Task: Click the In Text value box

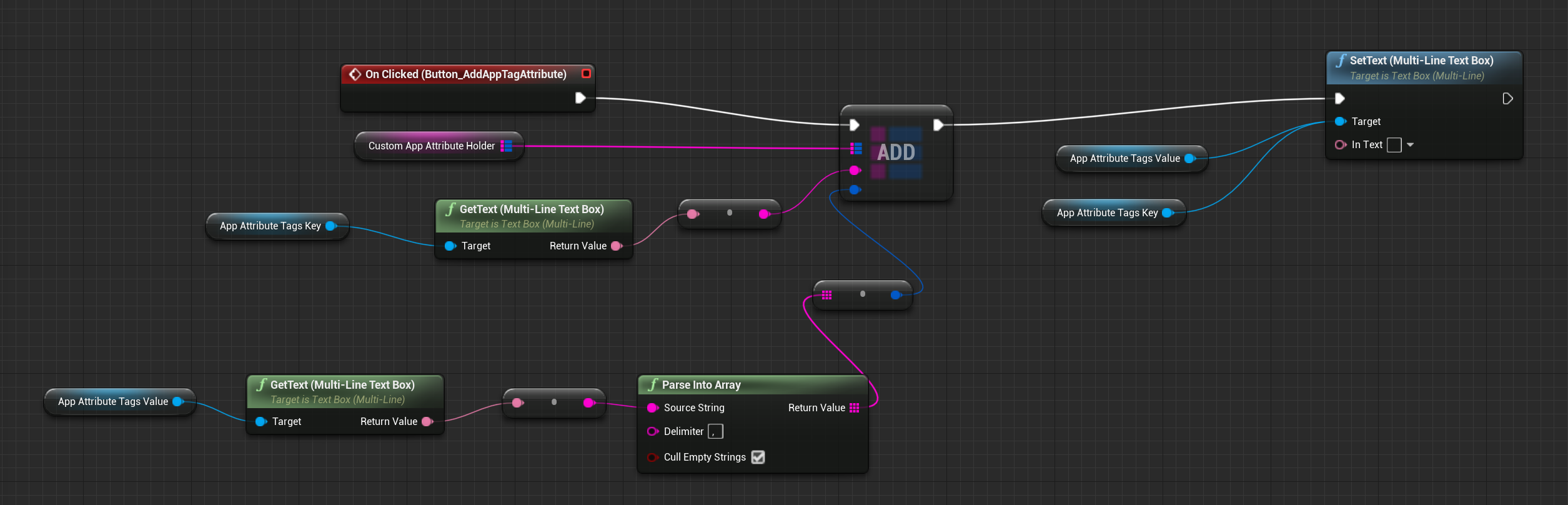Action: 1394,145
